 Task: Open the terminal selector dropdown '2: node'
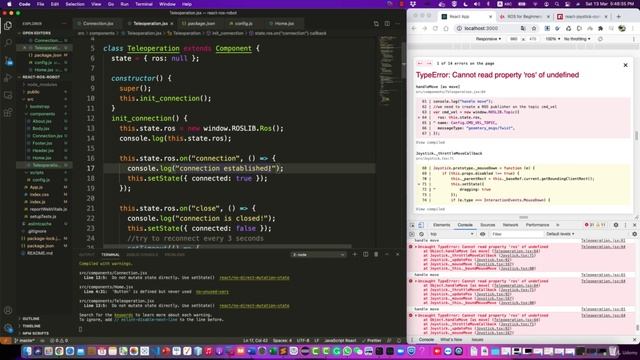318,254
